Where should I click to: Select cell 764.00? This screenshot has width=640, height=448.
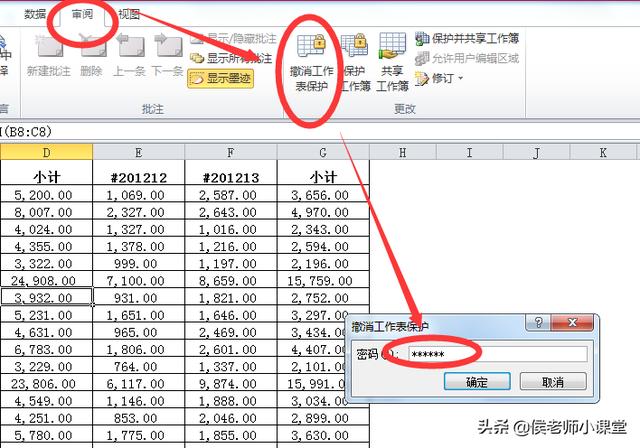139,366
